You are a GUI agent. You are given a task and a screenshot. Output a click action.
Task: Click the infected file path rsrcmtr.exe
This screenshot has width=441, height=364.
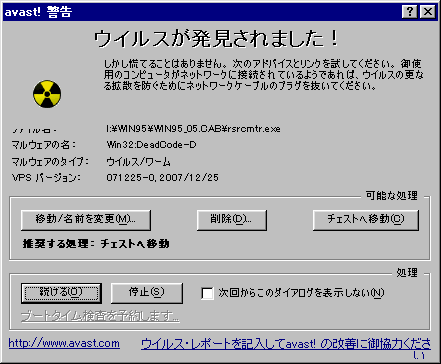[x=193, y=129]
